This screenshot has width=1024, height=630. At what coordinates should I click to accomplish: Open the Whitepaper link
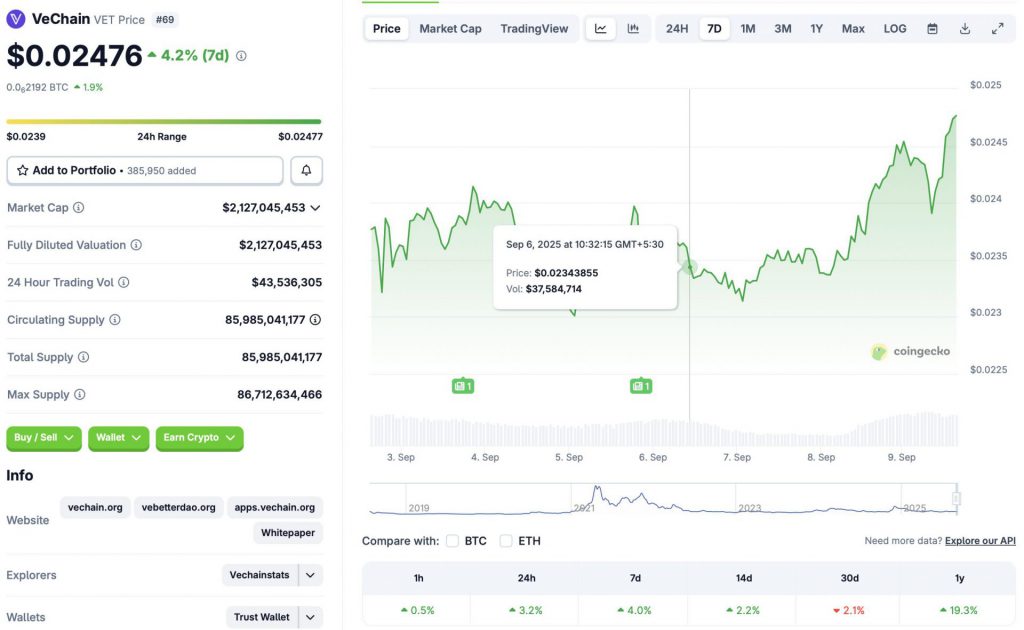(288, 533)
